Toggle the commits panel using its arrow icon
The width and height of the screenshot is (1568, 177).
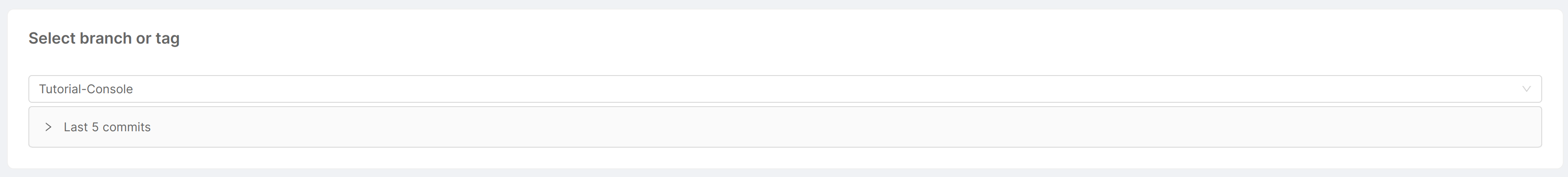(48, 127)
